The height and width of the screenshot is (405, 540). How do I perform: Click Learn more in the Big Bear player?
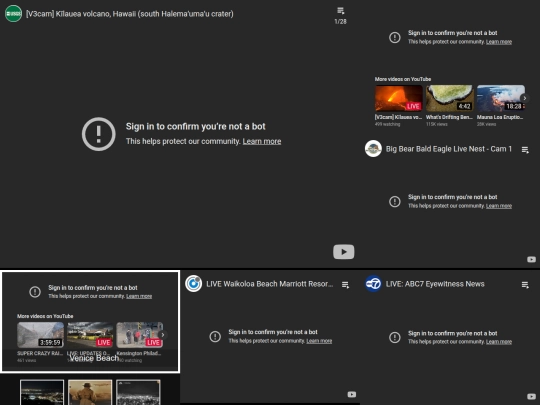(499, 206)
